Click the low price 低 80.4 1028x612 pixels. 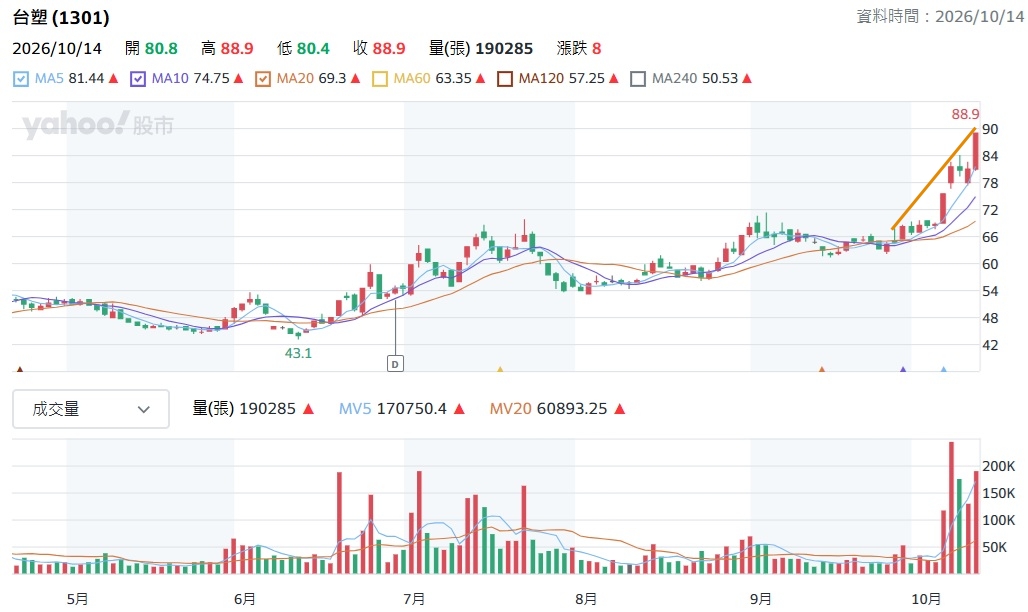pyautogui.click(x=303, y=49)
